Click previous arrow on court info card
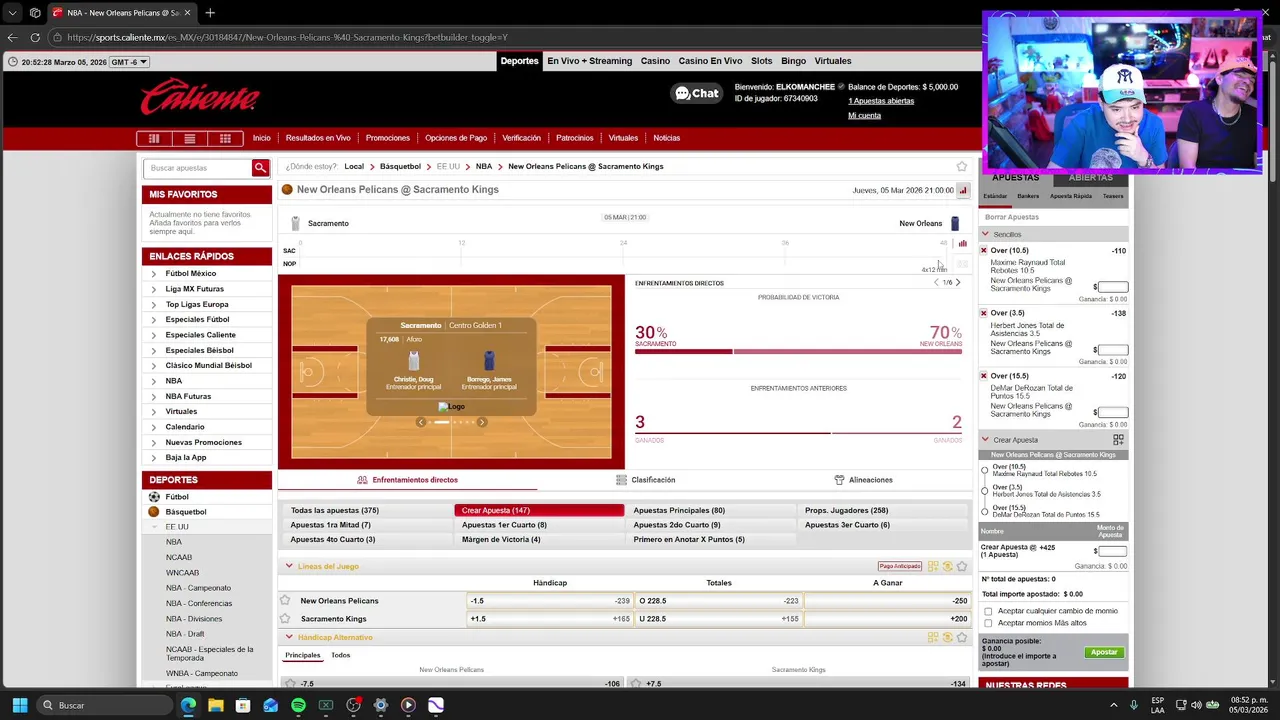The image size is (1280, 720). pyautogui.click(x=421, y=422)
